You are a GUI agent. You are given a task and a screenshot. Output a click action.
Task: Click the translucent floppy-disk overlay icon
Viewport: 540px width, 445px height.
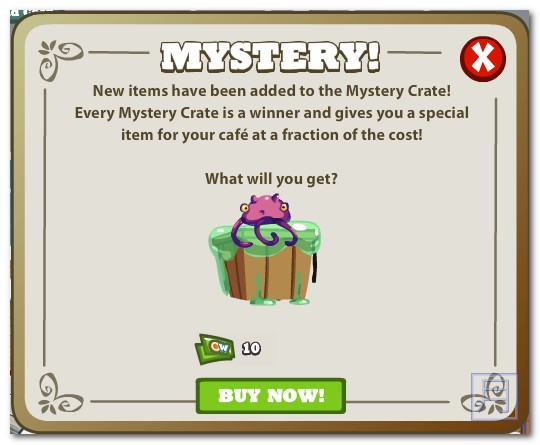tap(494, 396)
